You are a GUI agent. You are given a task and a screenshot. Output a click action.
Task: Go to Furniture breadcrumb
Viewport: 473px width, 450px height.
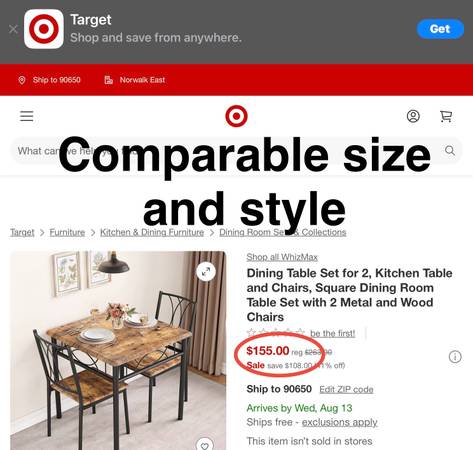point(67,232)
